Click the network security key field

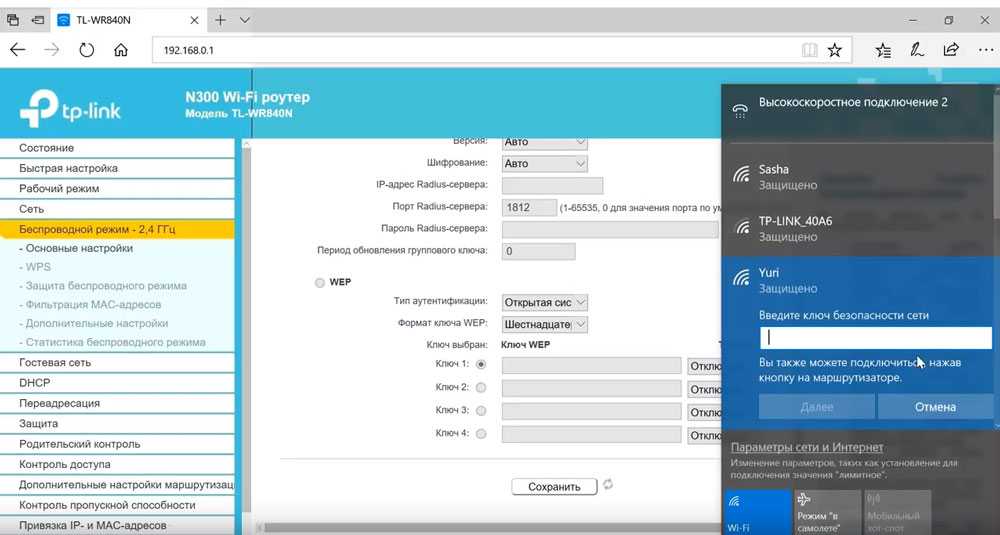pyautogui.click(x=875, y=338)
